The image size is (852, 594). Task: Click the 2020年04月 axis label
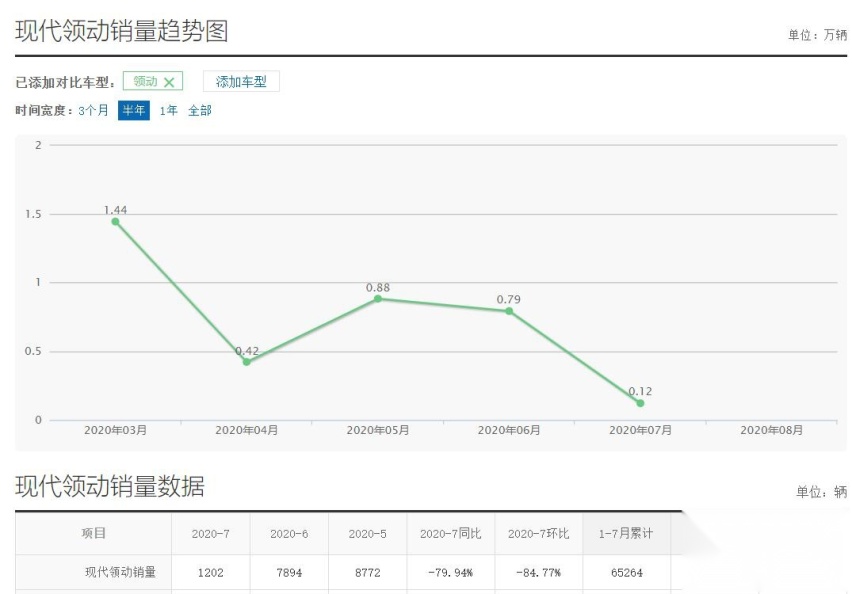pos(247,430)
